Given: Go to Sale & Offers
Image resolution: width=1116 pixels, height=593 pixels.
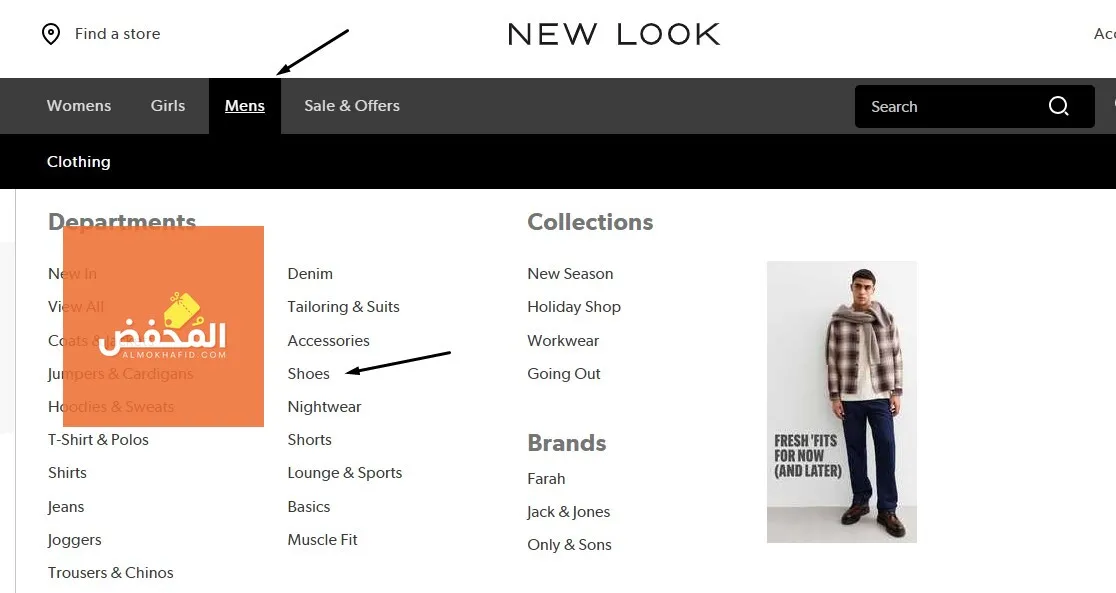Looking at the screenshot, I should tap(352, 105).
